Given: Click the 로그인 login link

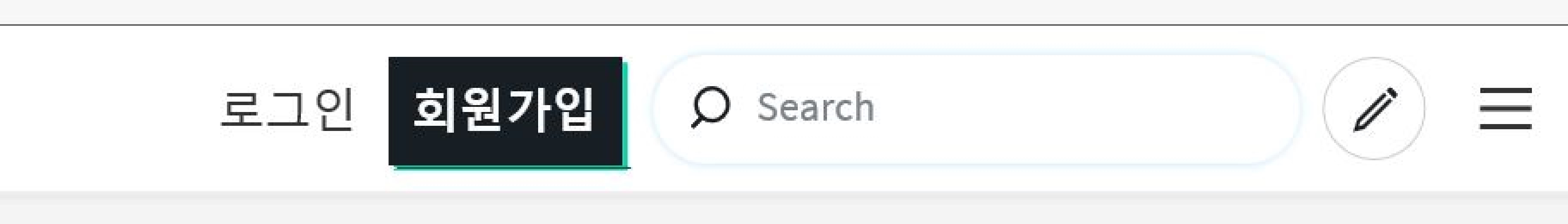Looking at the screenshot, I should (287, 110).
